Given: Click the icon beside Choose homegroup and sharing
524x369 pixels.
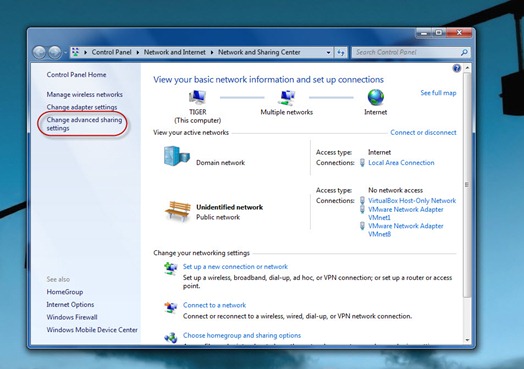Looking at the screenshot, I should [x=171, y=337].
